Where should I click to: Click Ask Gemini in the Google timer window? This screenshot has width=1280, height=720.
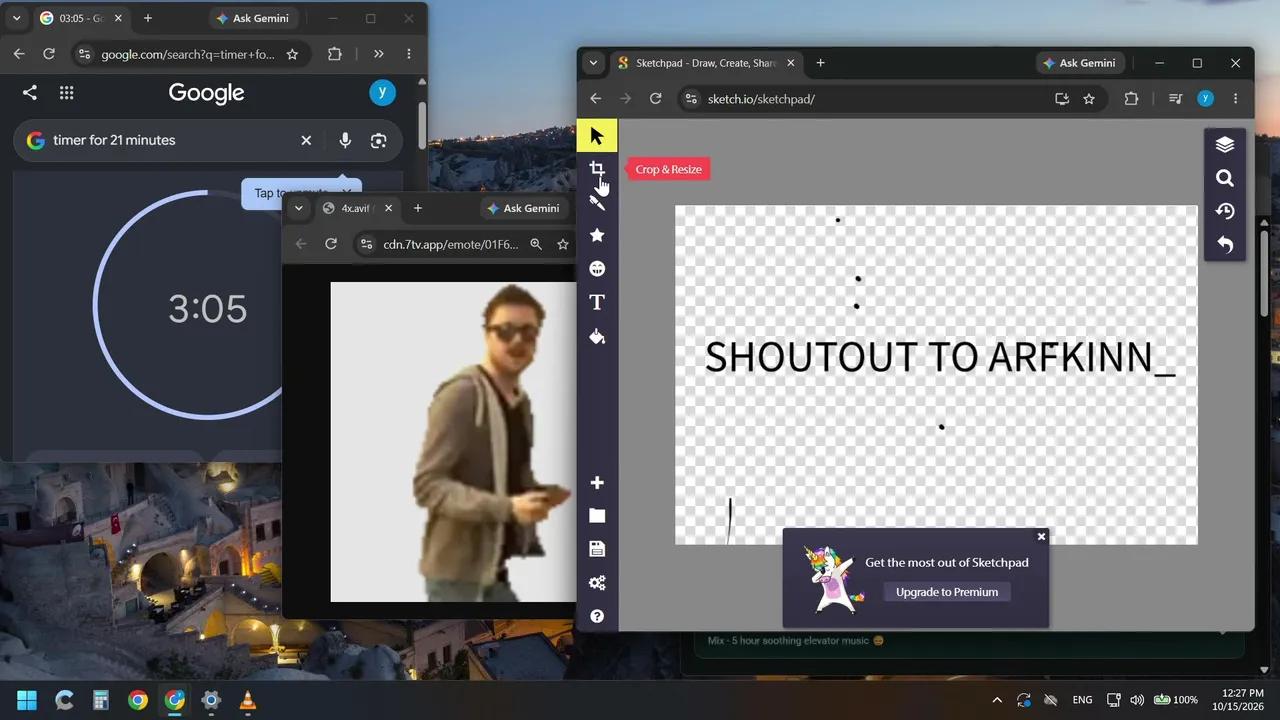click(x=253, y=18)
